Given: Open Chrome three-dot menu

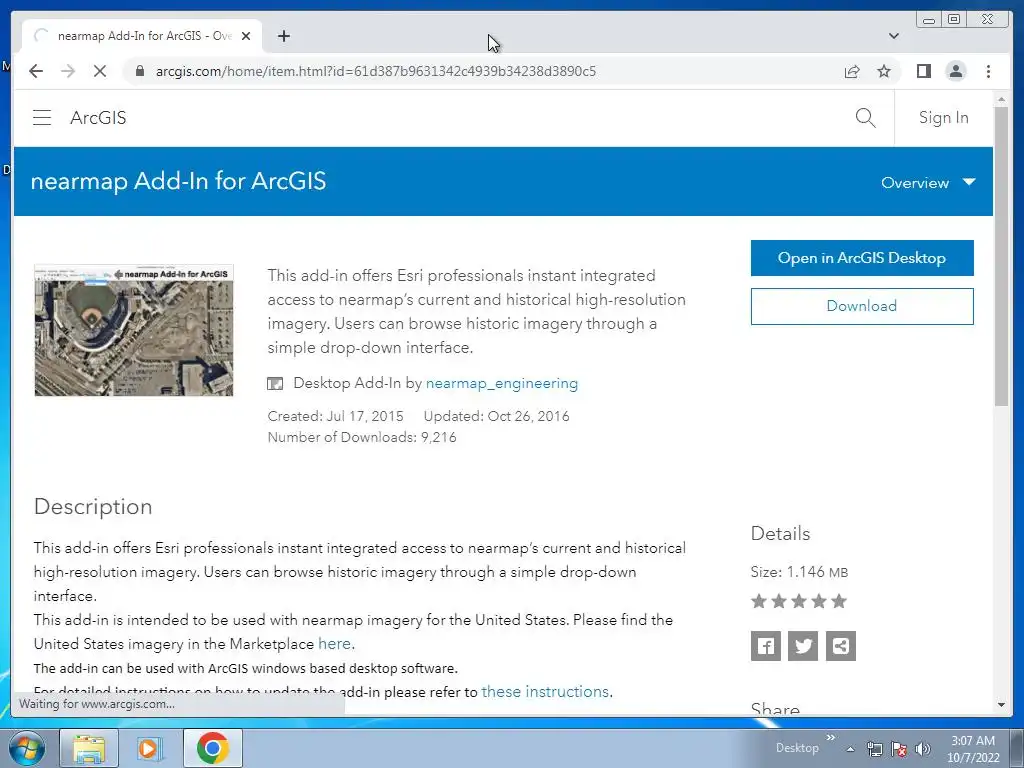Looking at the screenshot, I should point(988,71).
